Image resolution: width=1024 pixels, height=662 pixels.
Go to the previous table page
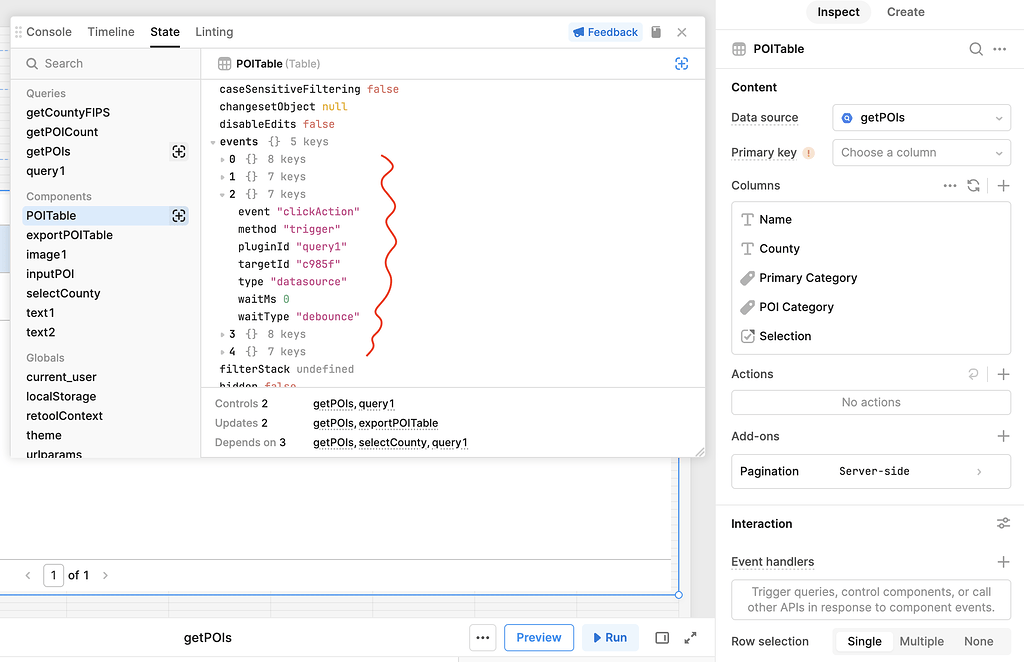[x=28, y=575]
